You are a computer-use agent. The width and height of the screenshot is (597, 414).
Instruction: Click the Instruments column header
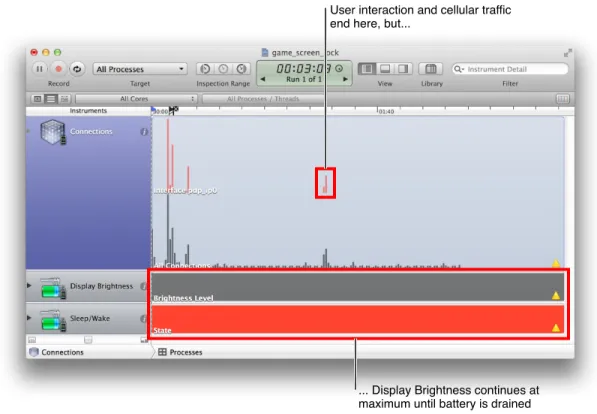88,111
